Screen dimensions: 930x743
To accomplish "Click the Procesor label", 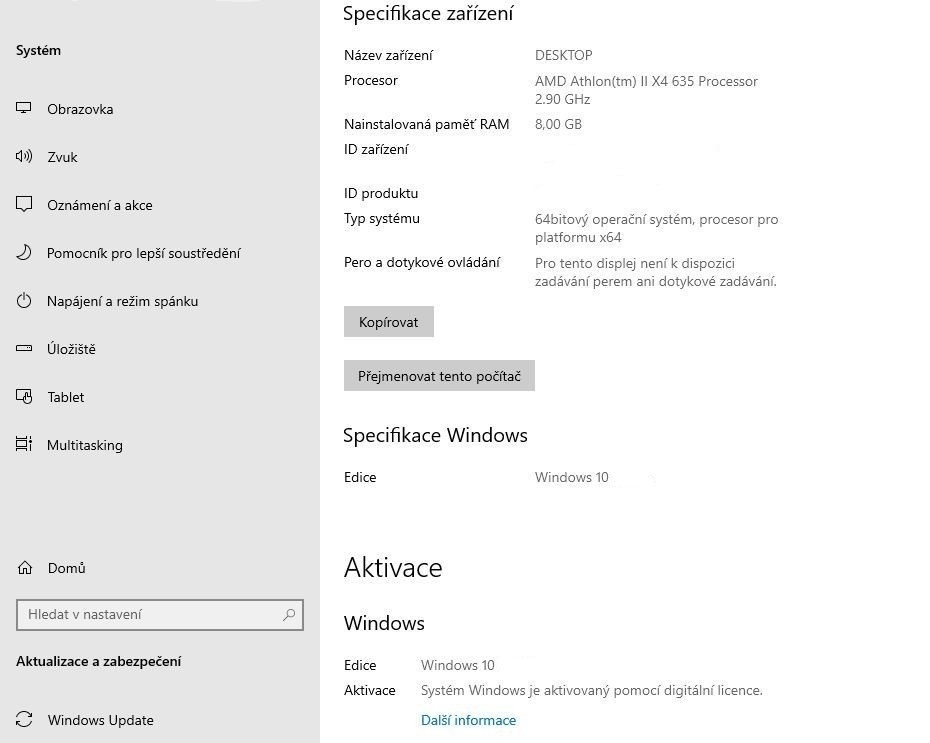I will click(371, 80).
